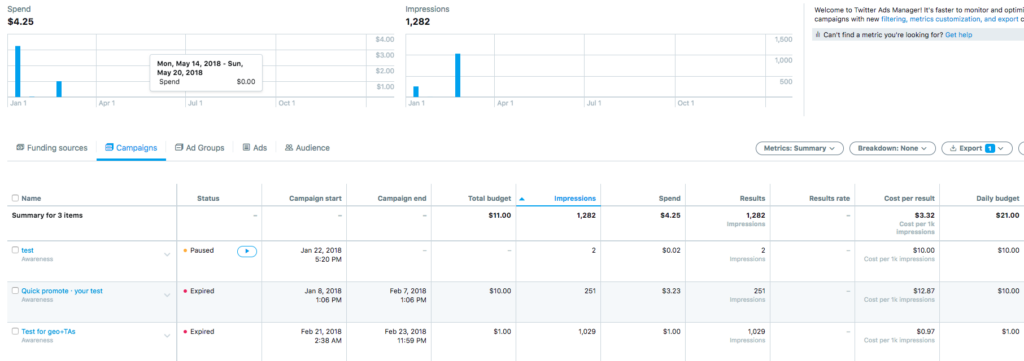This screenshot has width=1024, height=361.
Task: Expand chevron menu on 'Test for geo+TAs' row
Action: (167, 336)
